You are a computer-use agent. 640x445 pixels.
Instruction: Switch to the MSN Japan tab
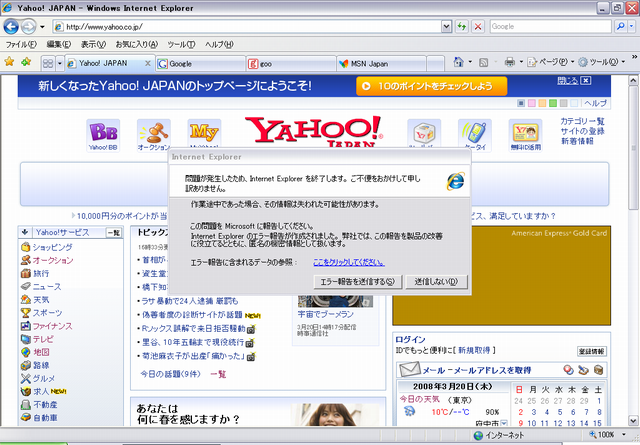tap(375, 63)
